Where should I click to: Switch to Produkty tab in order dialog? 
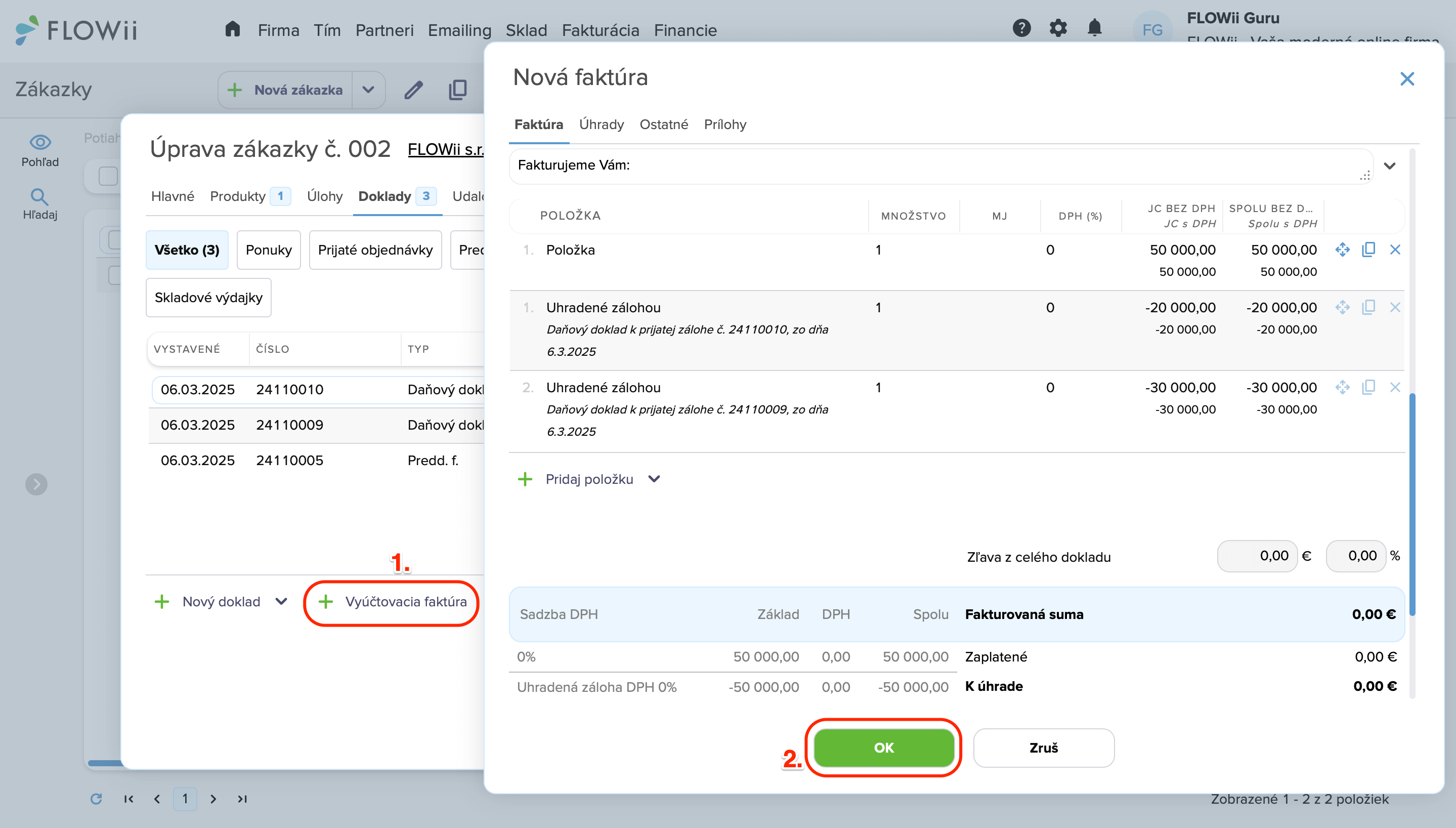click(250, 196)
